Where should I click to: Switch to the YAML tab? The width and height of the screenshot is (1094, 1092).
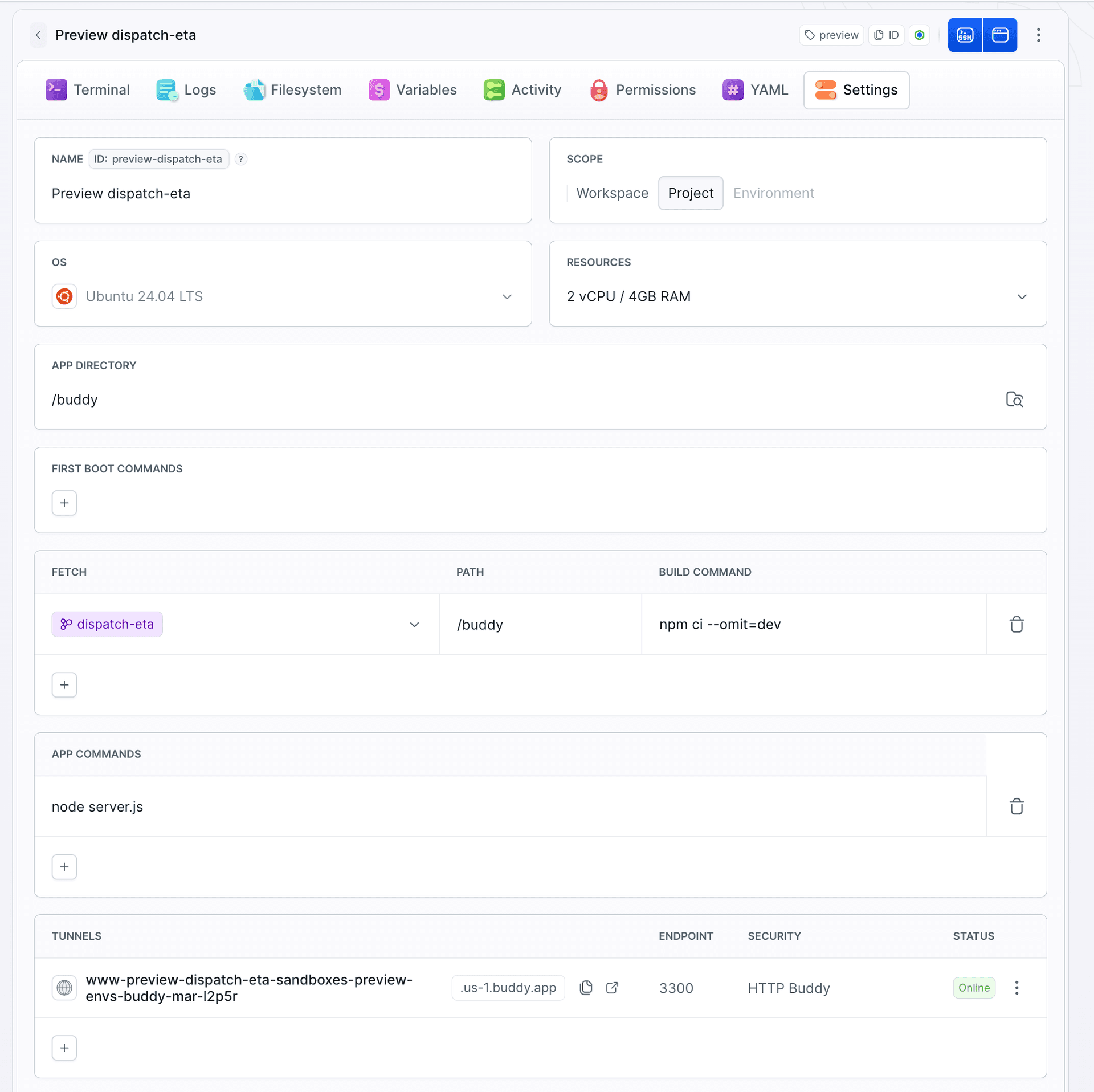click(x=756, y=90)
